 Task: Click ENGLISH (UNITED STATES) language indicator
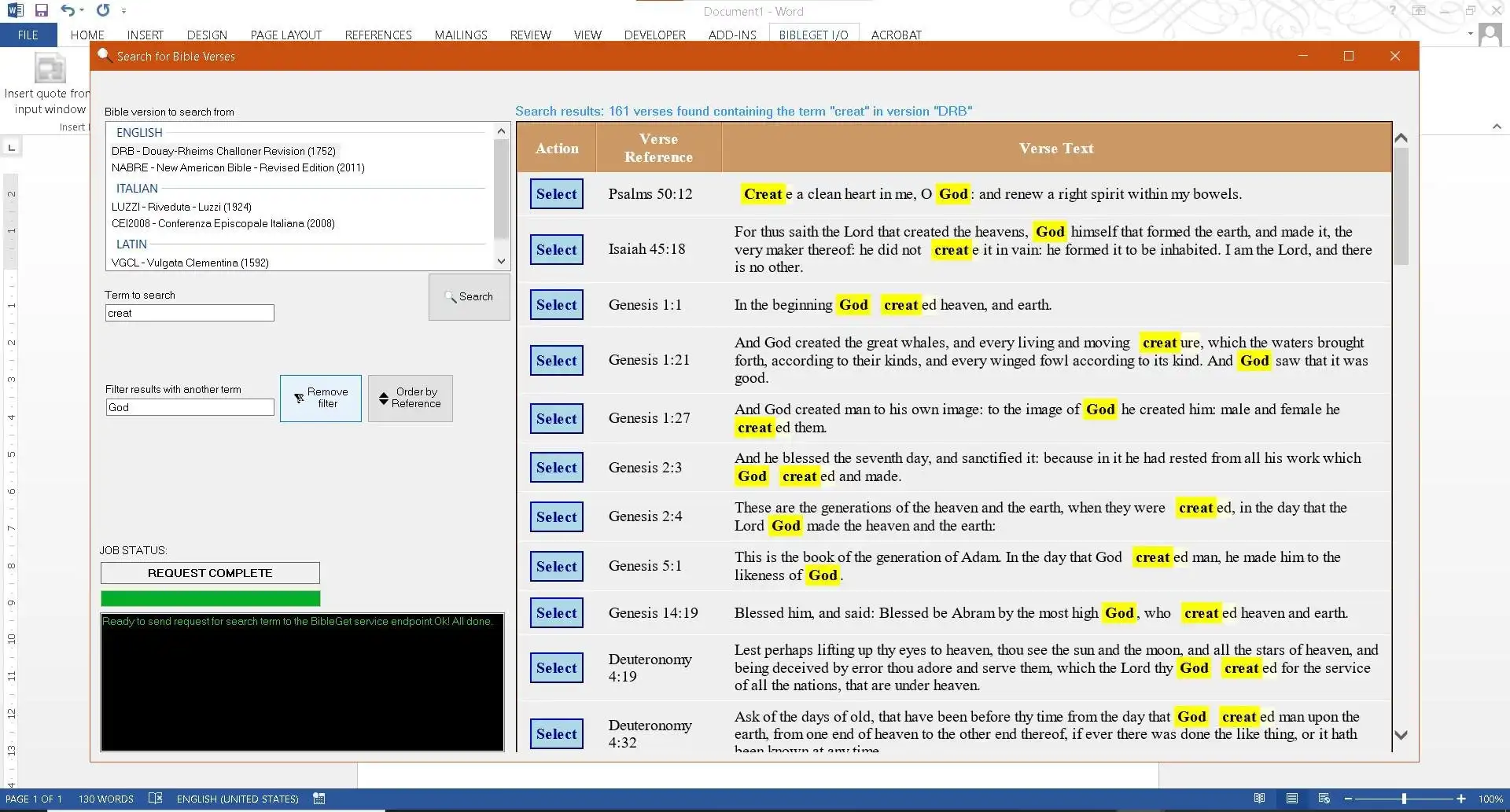tap(238, 799)
